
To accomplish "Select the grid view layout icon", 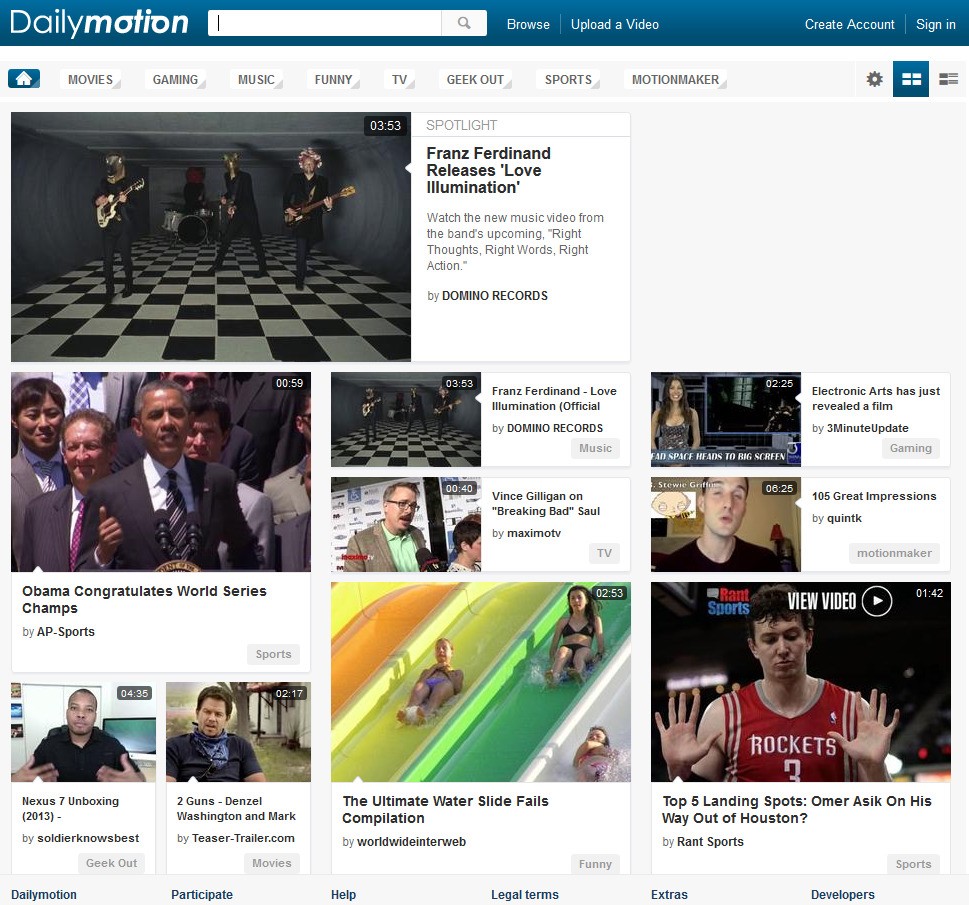I will point(910,78).
